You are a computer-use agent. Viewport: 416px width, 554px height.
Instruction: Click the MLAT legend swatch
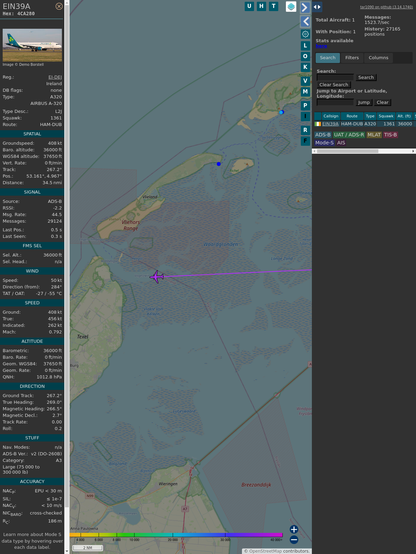[374, 135]
